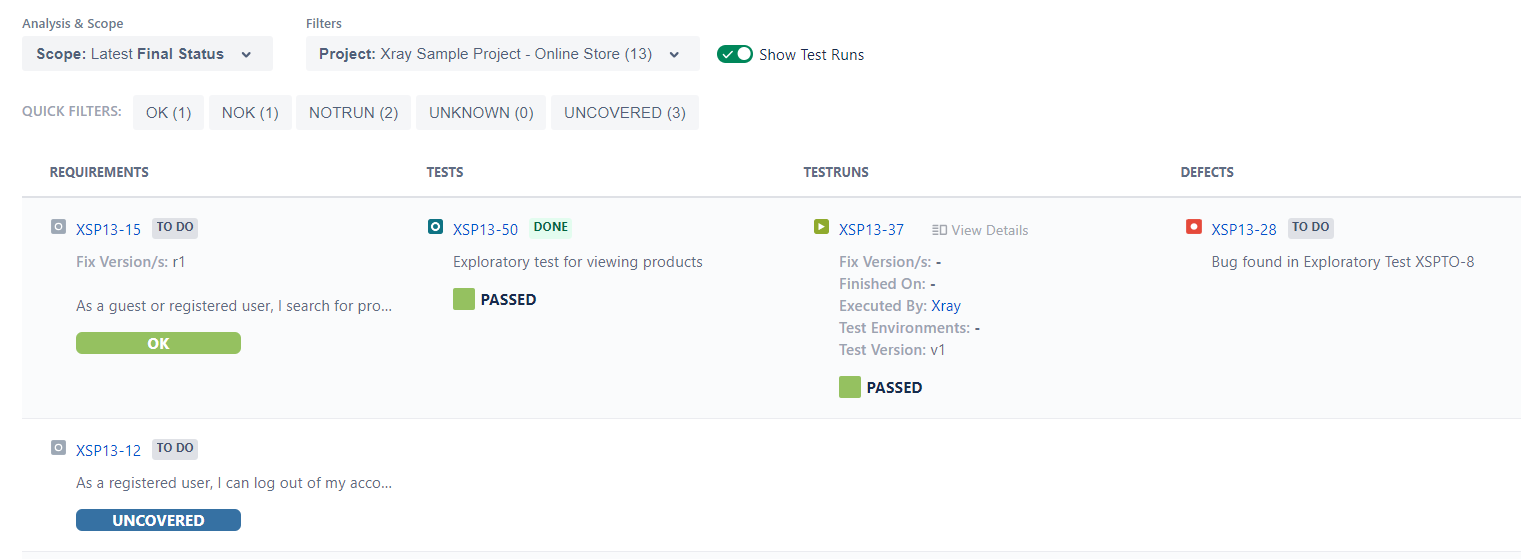Click the XSP13-37 test run play icon
Viewport: 1521px width, 559px height.
click(821, 227)
